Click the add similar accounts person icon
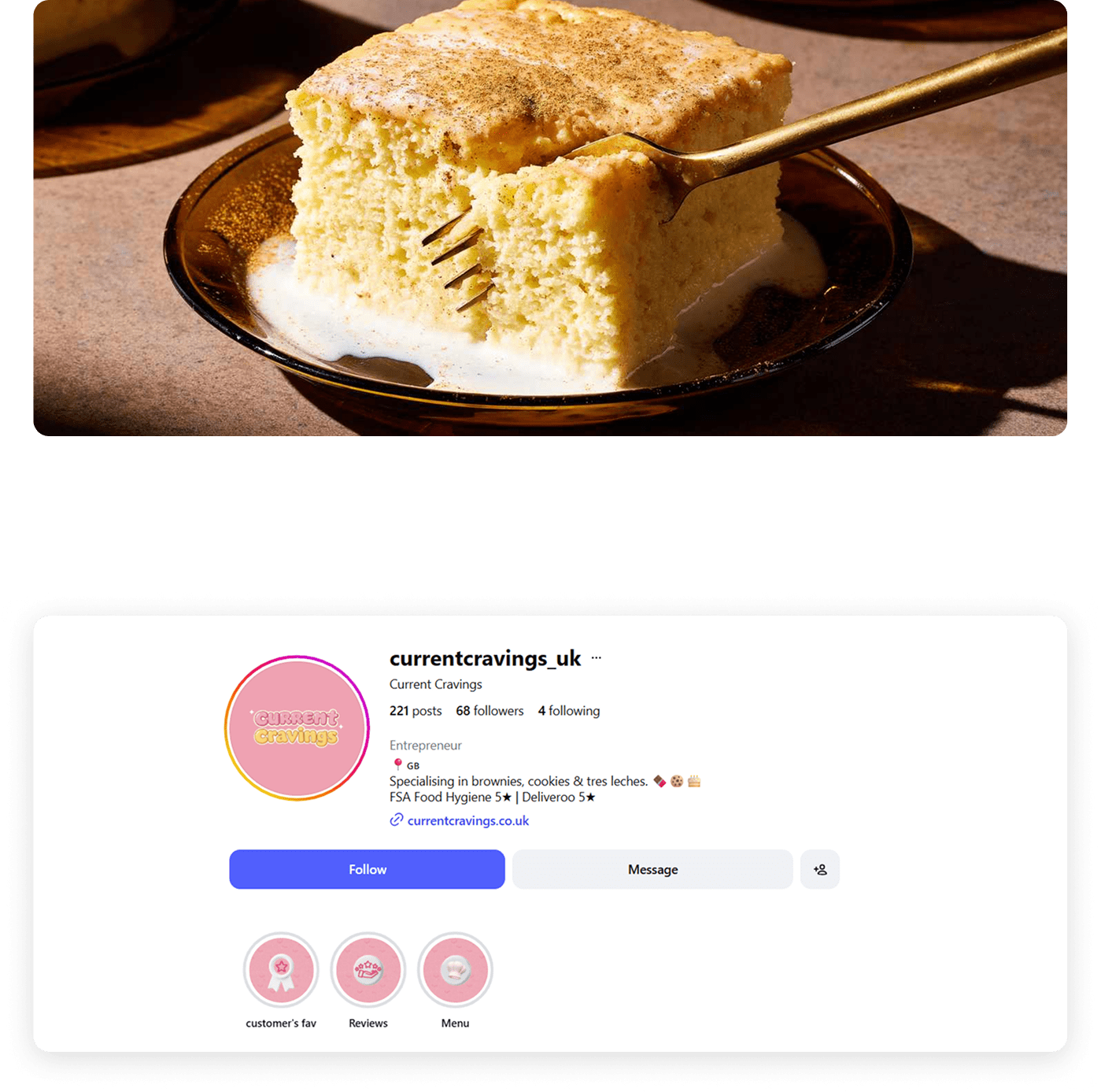The image size is (1101, 1092). (x=820, y=869)
